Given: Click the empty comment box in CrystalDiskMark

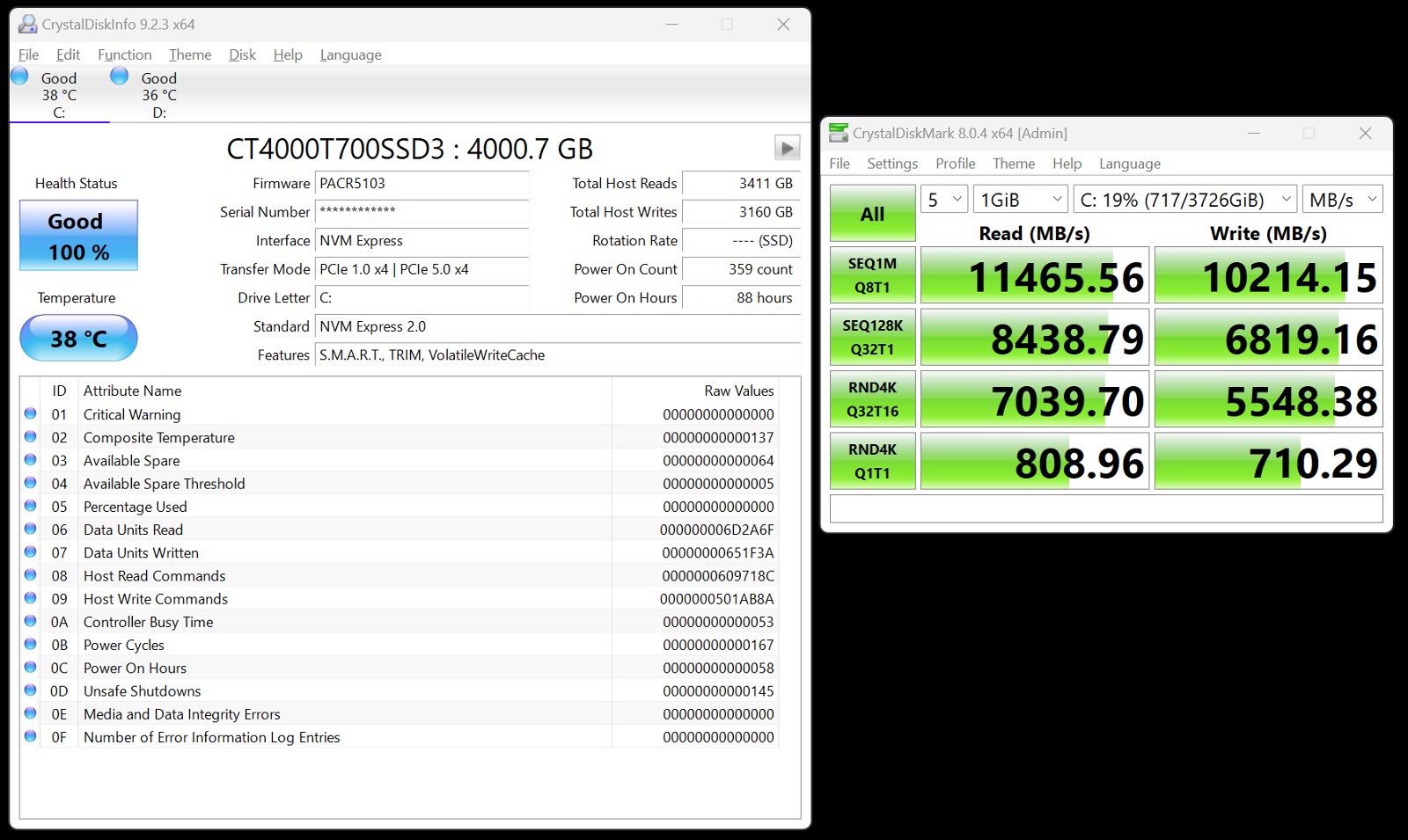Looking at the screenshot, I should pyautogui.click(x=1106, y=508).
